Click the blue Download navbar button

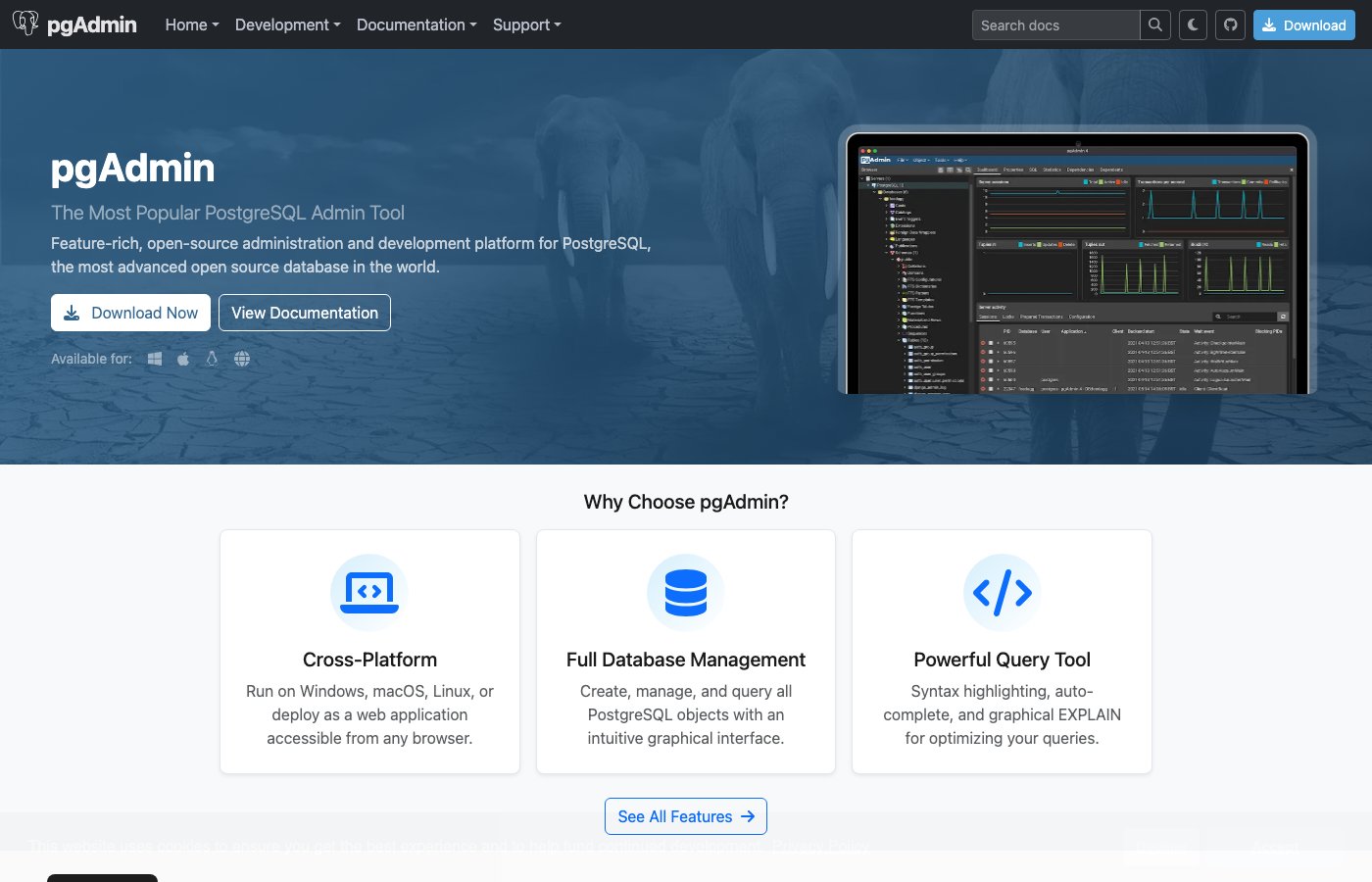(1303, 24)
